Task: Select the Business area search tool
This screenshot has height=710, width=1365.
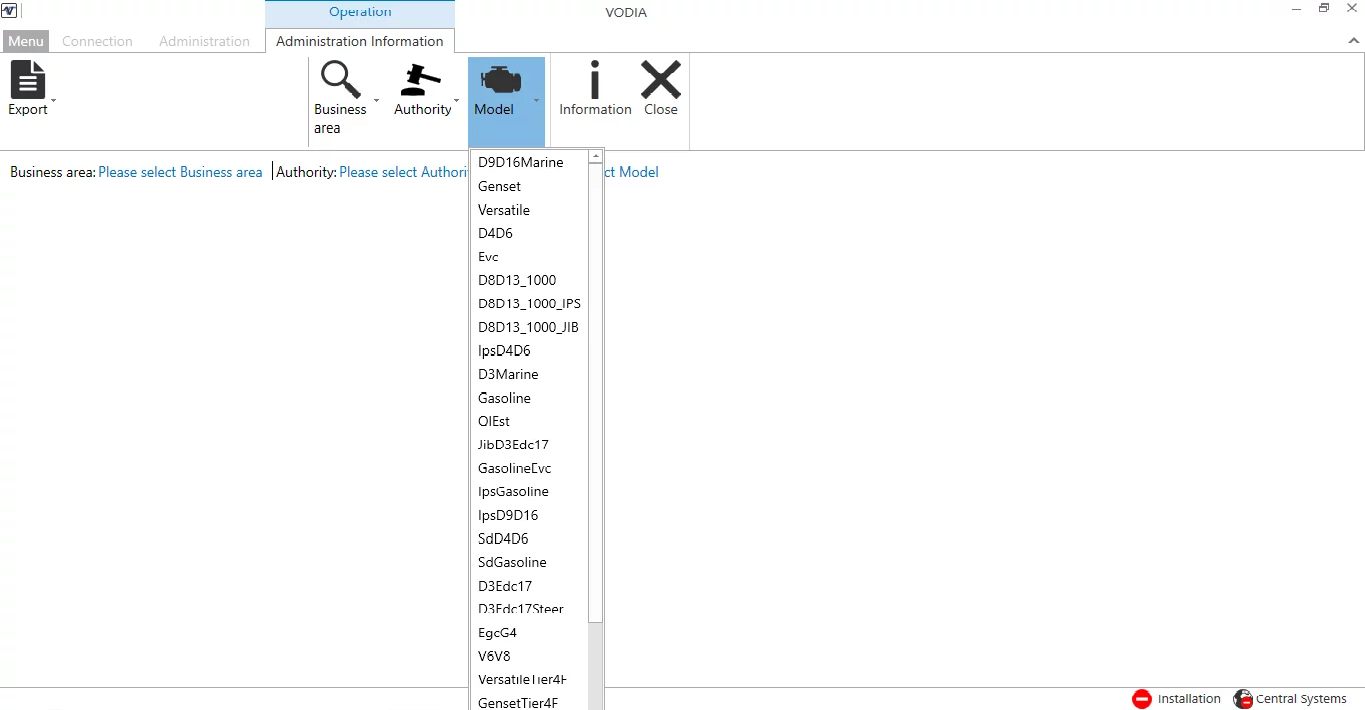Action: point(339,79)
